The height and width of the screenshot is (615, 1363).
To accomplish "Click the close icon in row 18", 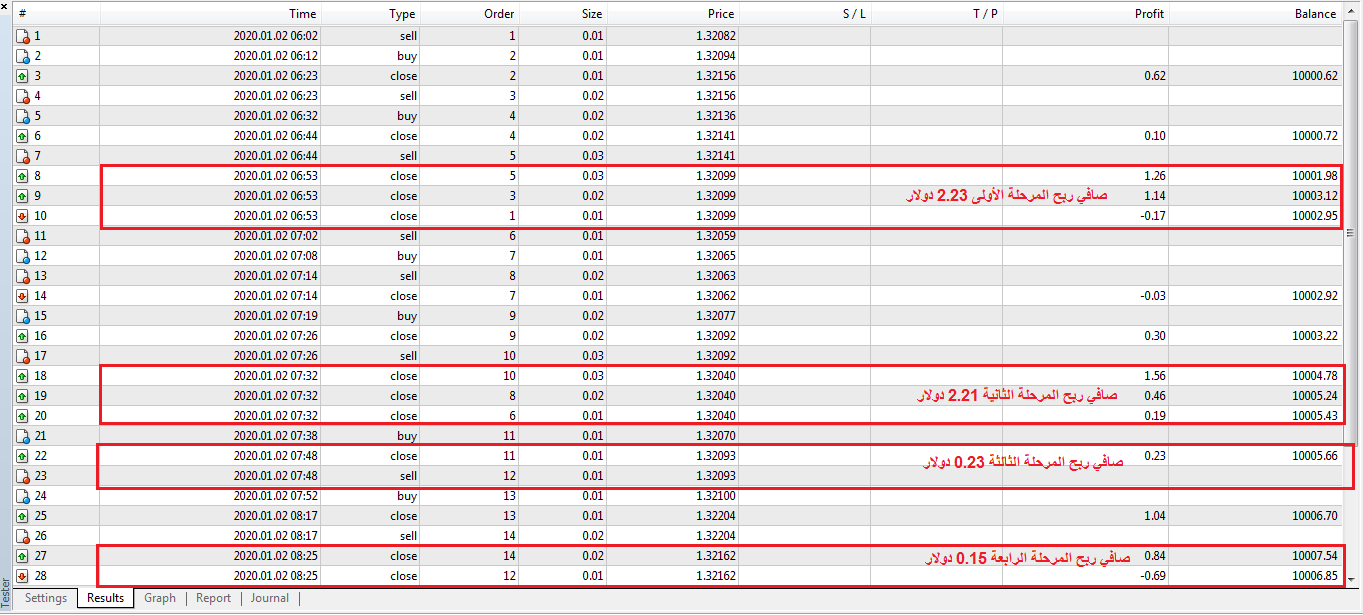I will 23,376.
